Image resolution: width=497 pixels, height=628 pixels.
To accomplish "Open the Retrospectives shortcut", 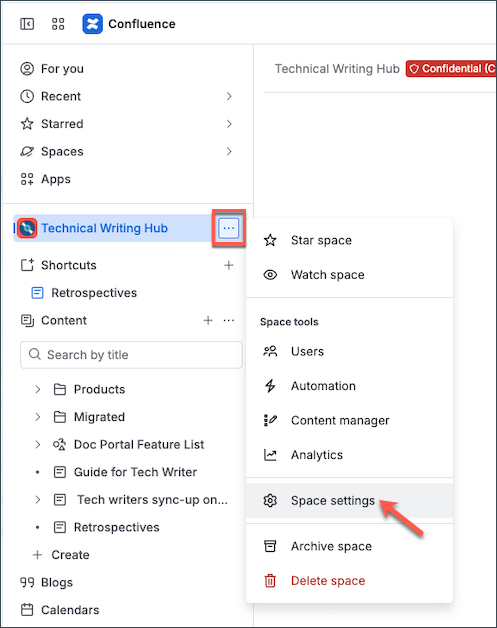I will [94, 293].
